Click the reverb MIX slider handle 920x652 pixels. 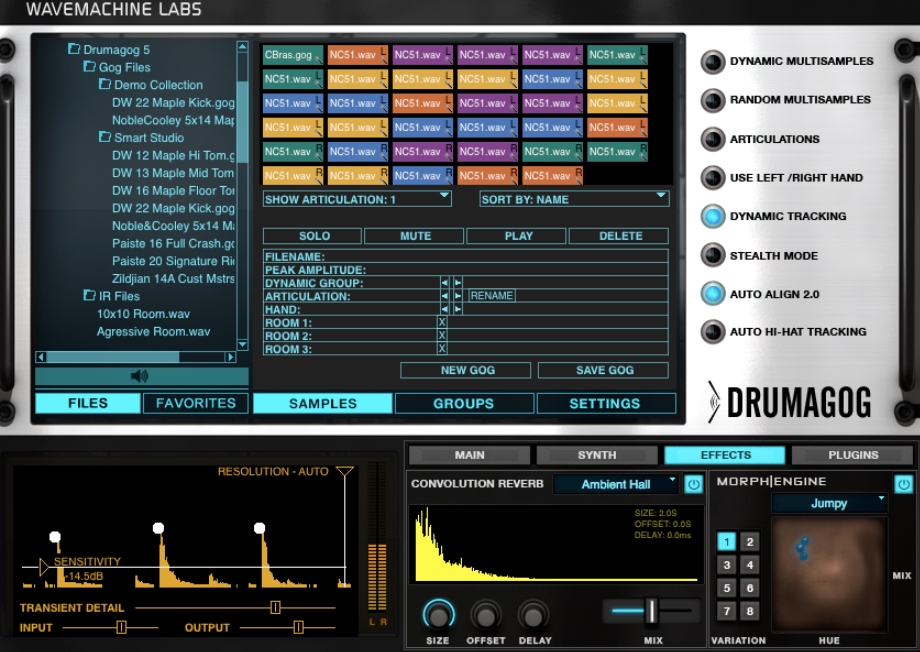pos(651,611)
